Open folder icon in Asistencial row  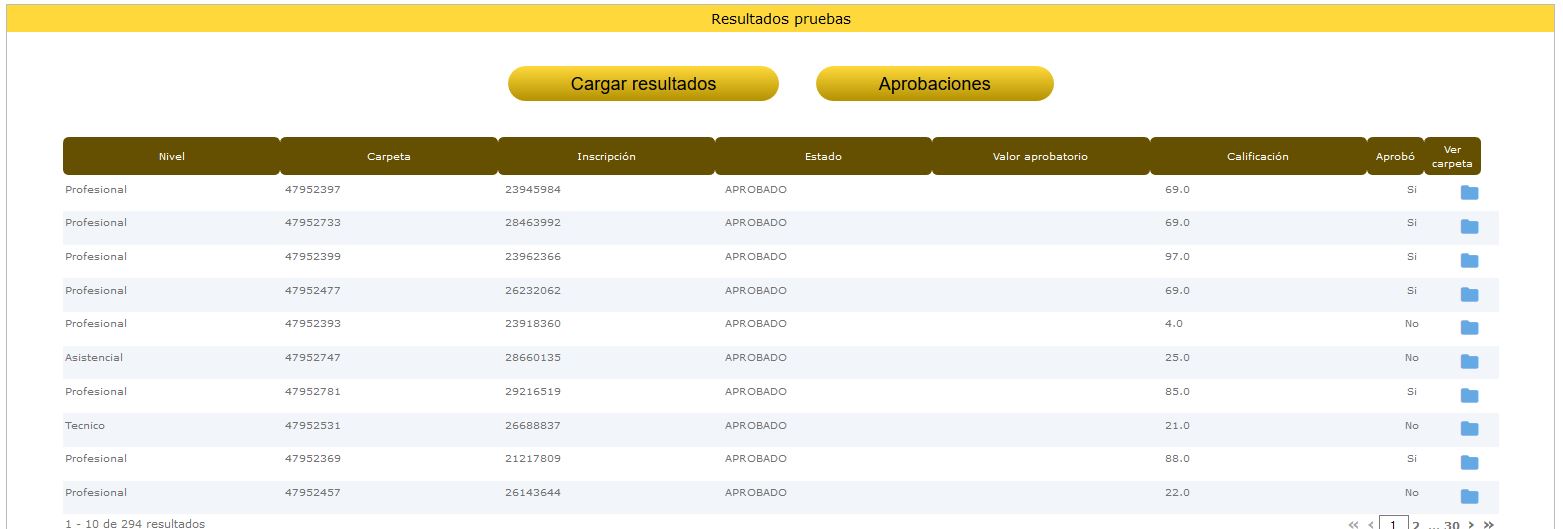click(1469, 362)
